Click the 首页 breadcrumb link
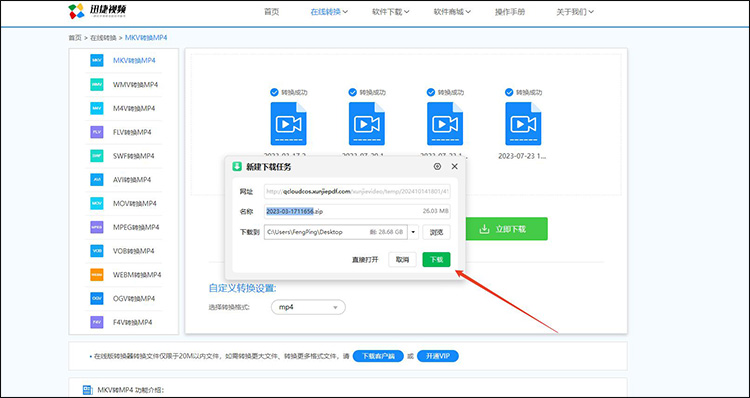Screen dimensions: 750x398 click(75, 37)
